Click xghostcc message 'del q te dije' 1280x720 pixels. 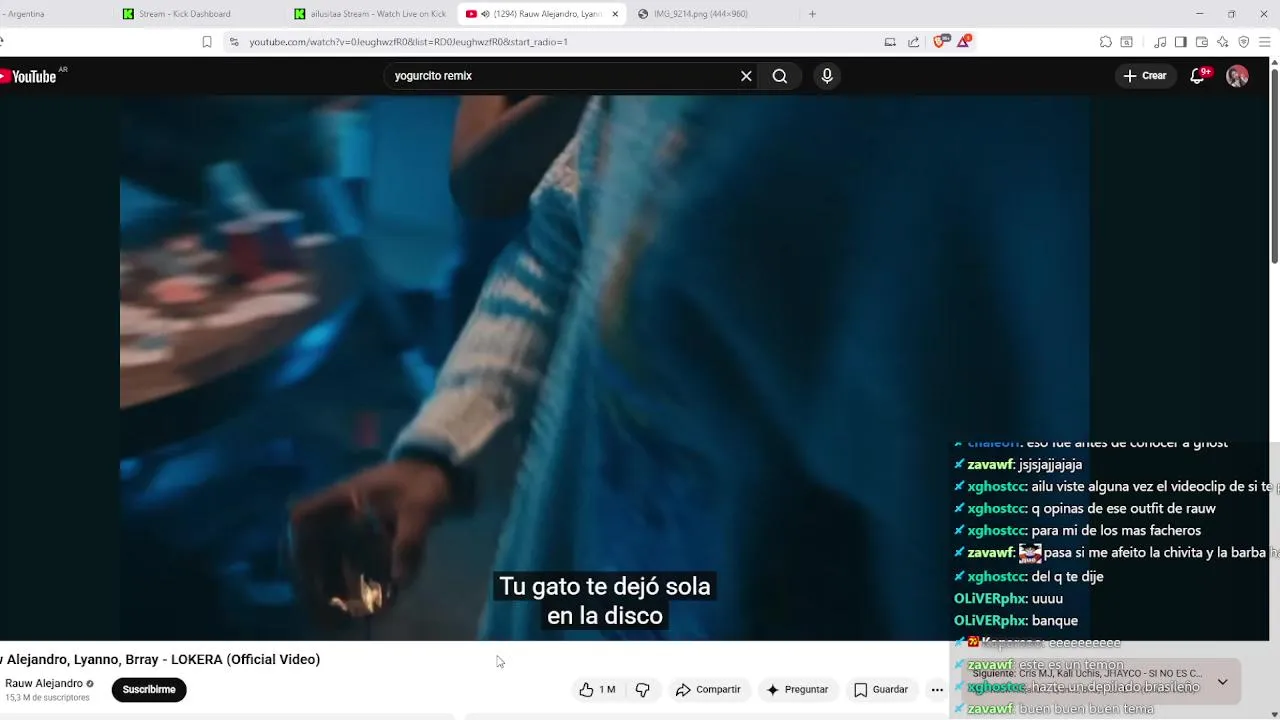point(1067,577)
